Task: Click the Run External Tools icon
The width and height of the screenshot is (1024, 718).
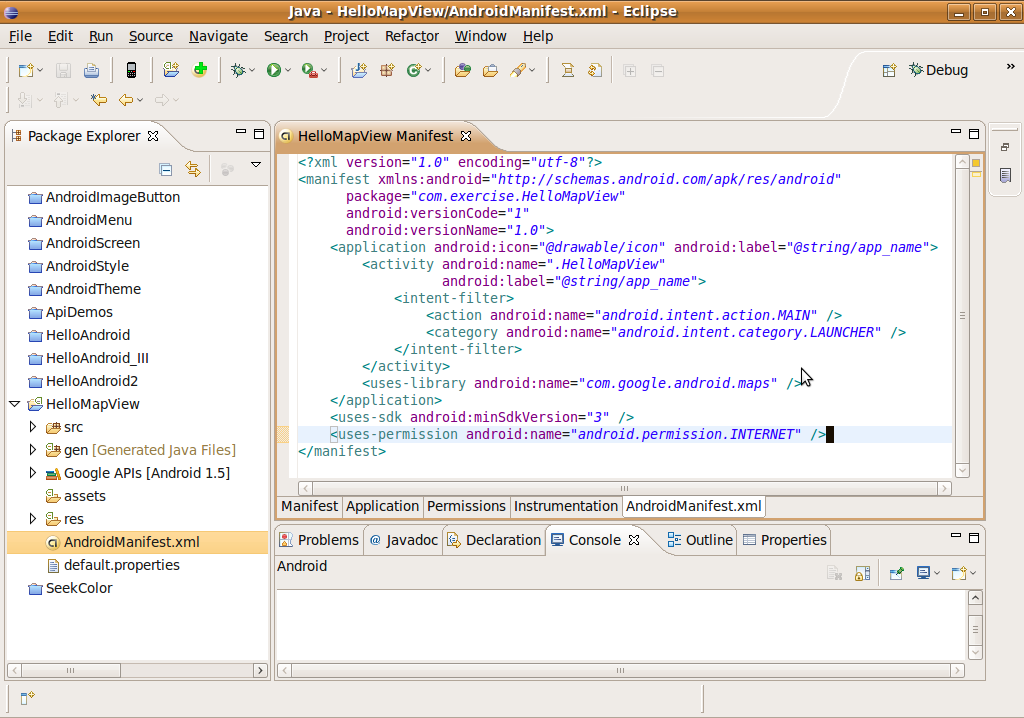Action: click(x=310, y=71)
